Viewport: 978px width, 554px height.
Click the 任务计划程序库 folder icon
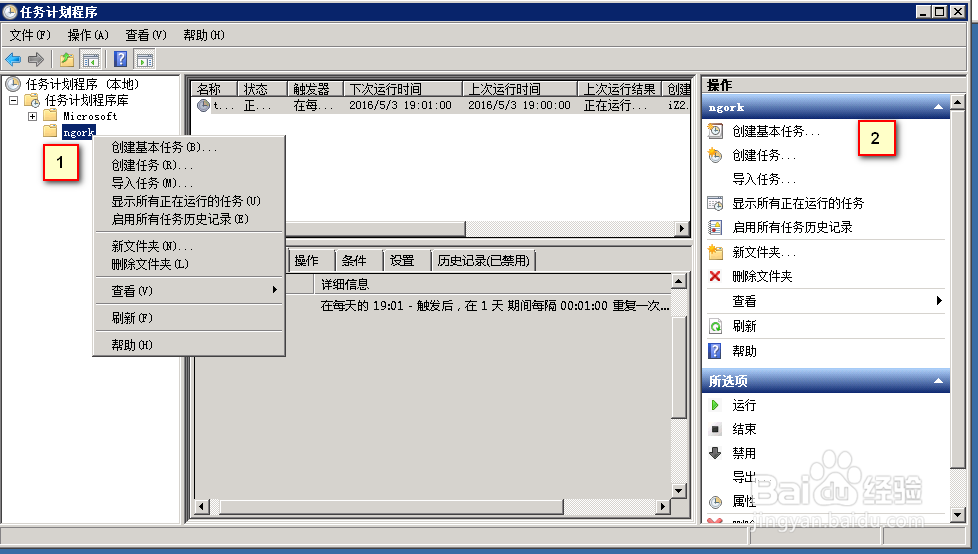click(x=31, y=100)
